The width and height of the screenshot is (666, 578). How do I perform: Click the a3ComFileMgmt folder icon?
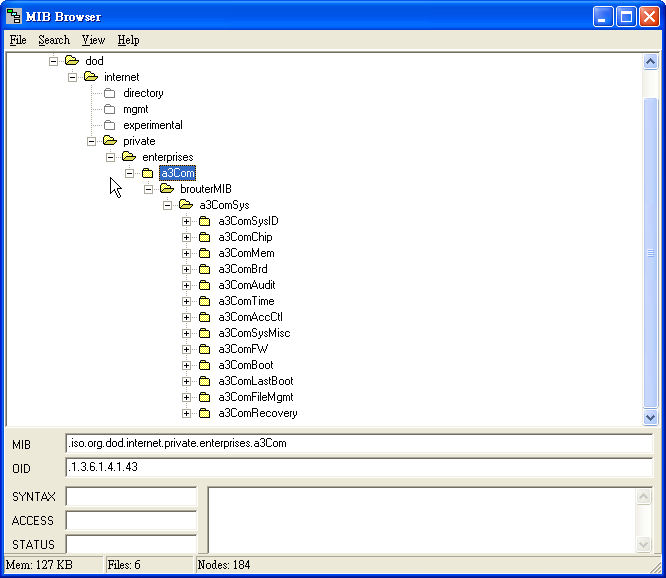205,397
